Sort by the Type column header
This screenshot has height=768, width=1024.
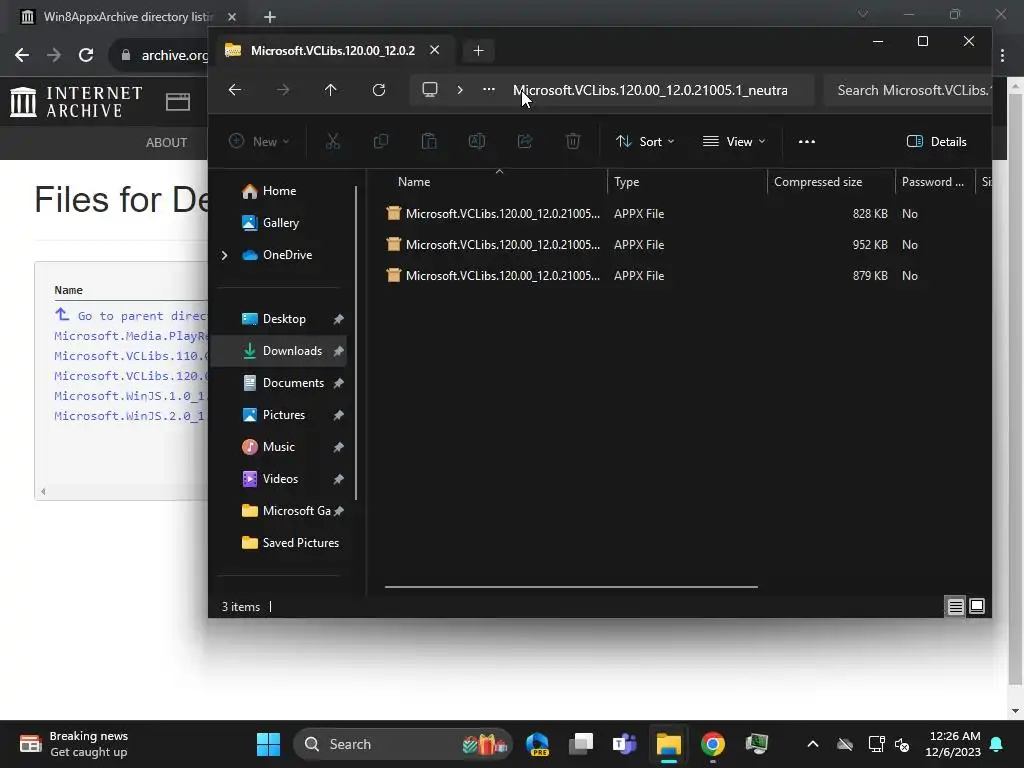[x=626, y=182]
